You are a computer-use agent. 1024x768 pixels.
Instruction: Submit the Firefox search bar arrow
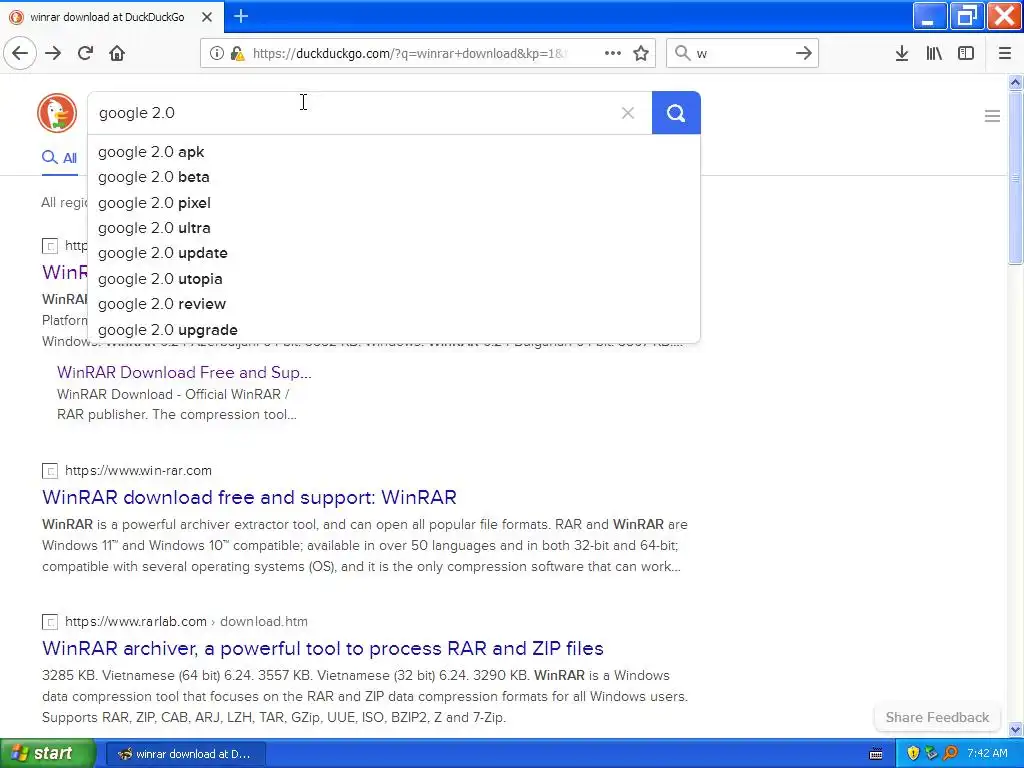pyautogui.click(x=804, y=53)
